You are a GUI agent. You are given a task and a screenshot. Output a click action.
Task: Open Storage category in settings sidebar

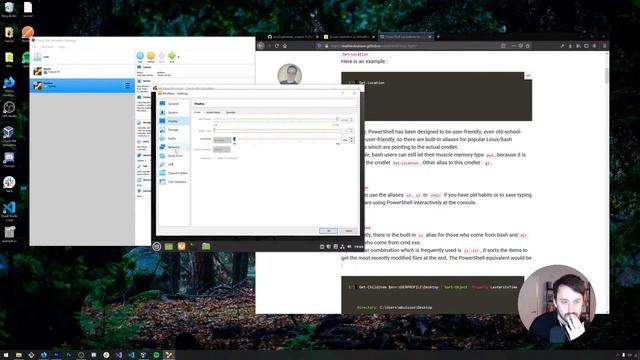173,130
